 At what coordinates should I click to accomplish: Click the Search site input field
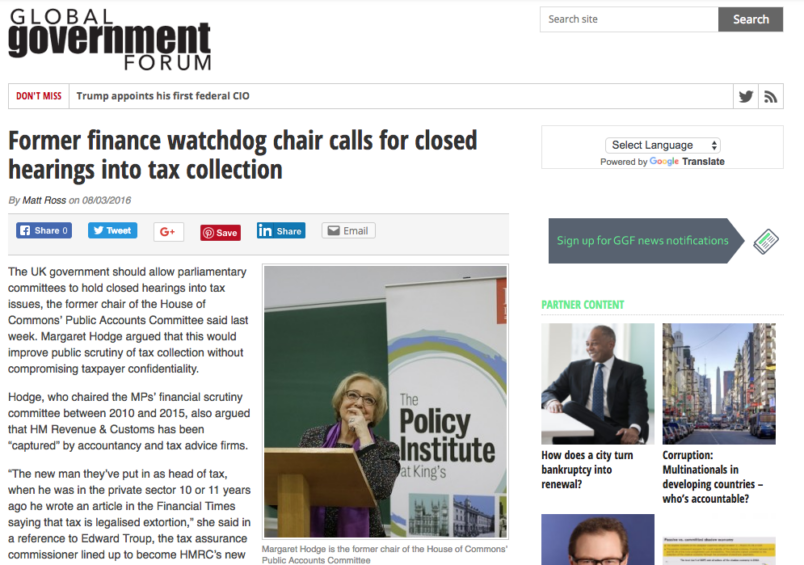[x=629, y=19]
